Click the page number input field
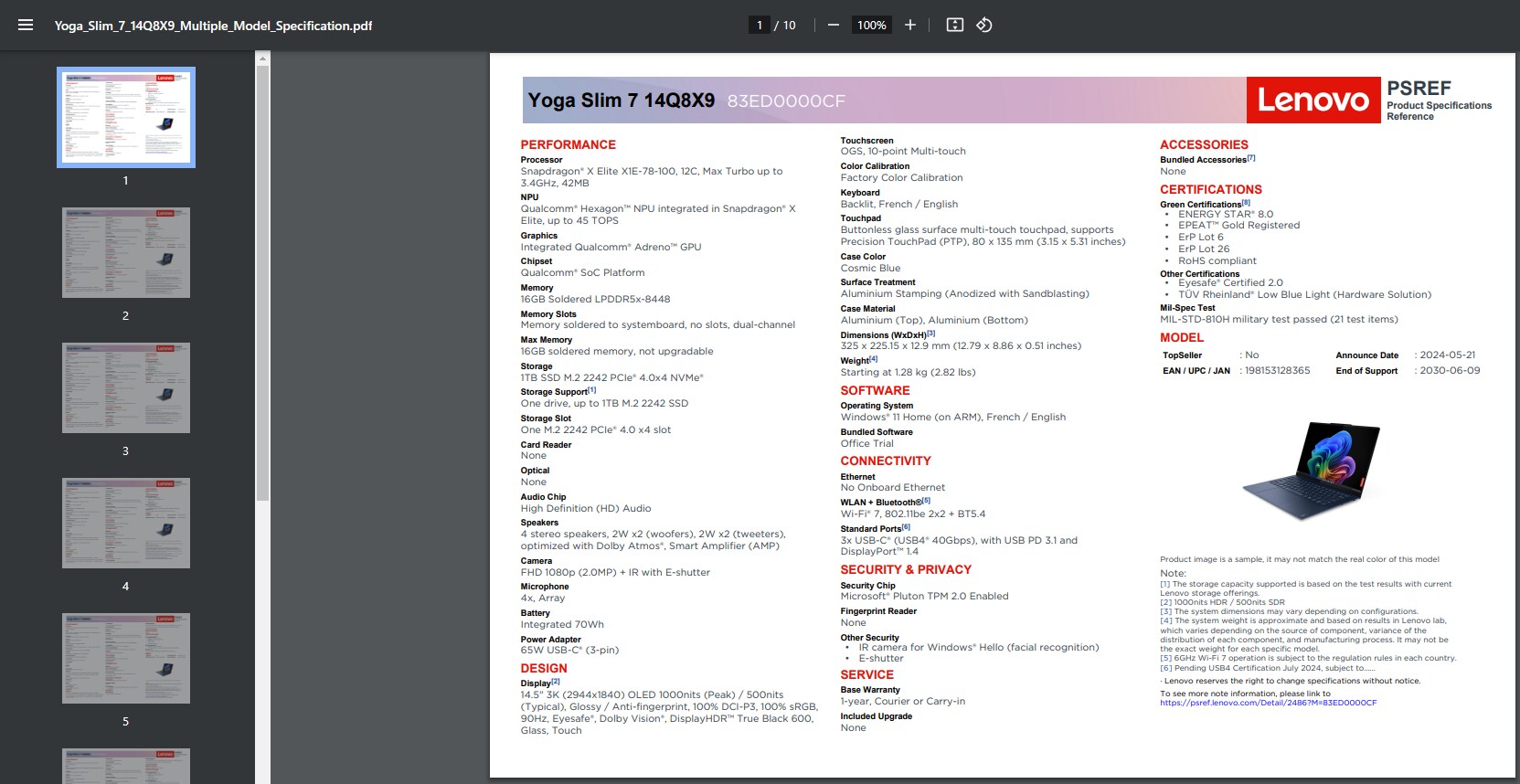Image resolution: width=1520 pixels, height=784 pixels. coord(760,26)
